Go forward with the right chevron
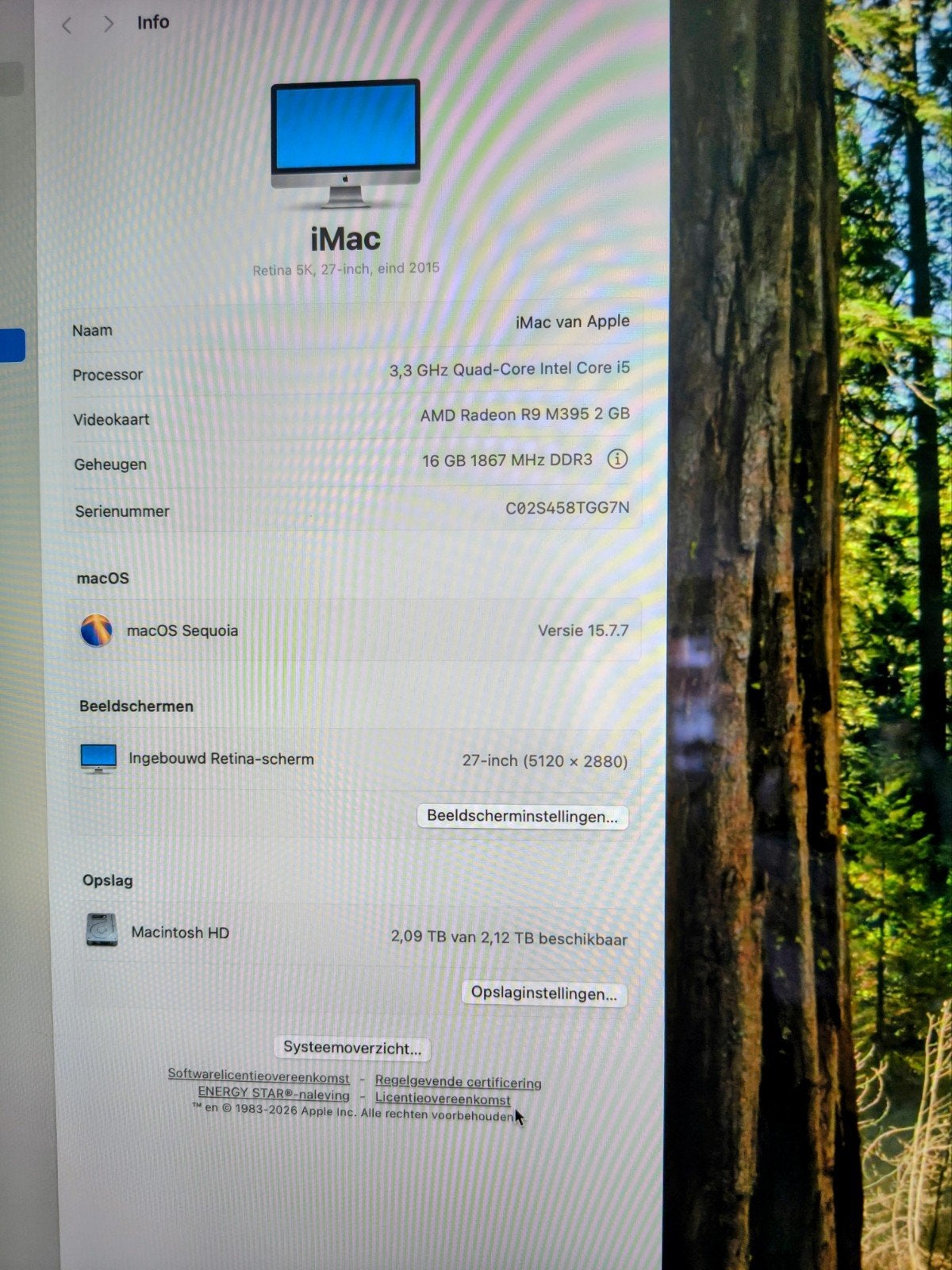952x1270 pixels. 109,24
